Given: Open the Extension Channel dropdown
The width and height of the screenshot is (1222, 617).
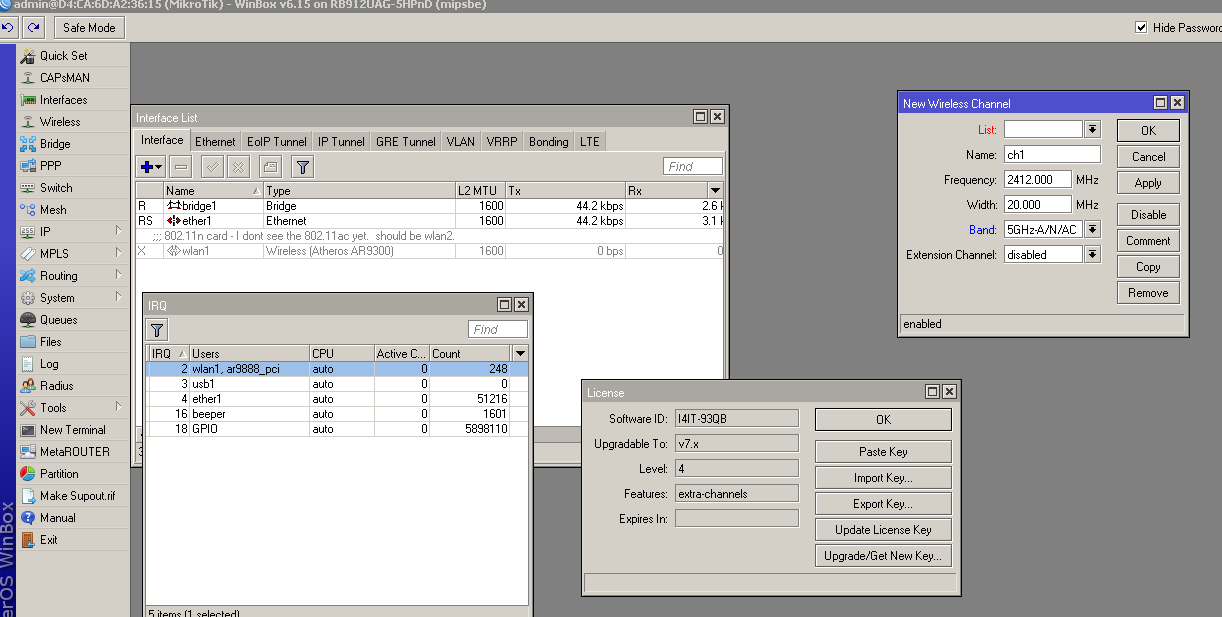Looking at the screenshot, I should pos(1093,255).
